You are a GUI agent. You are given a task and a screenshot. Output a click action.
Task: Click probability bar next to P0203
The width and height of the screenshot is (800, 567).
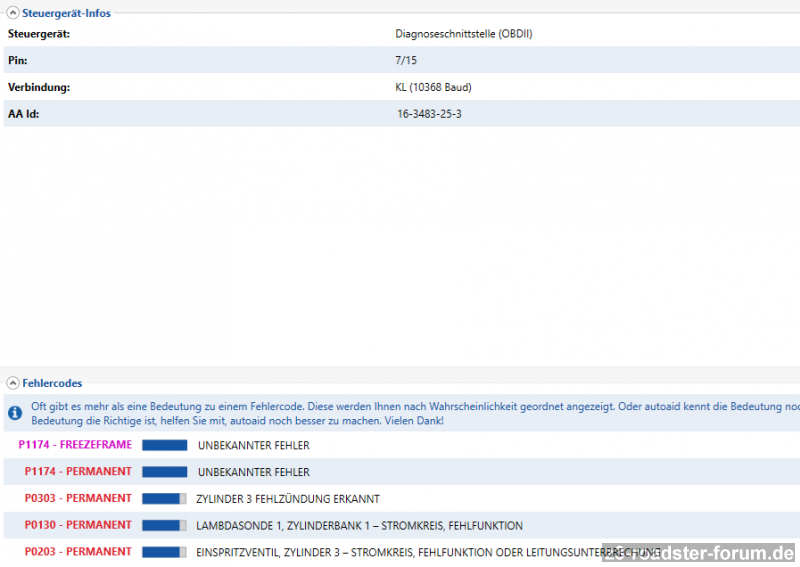164,552
